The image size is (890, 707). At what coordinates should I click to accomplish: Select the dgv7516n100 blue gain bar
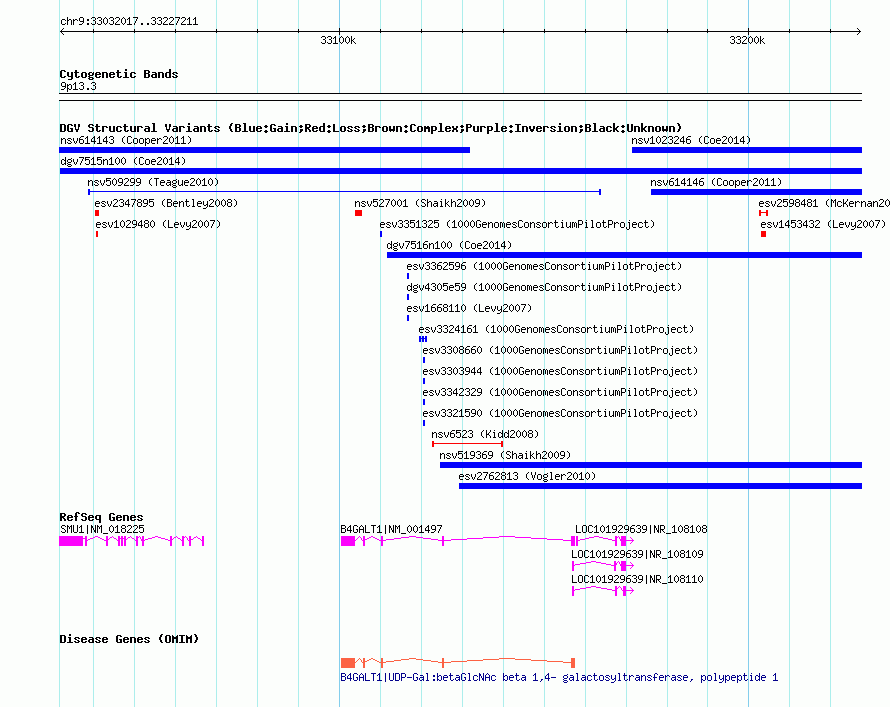(624, 255)
